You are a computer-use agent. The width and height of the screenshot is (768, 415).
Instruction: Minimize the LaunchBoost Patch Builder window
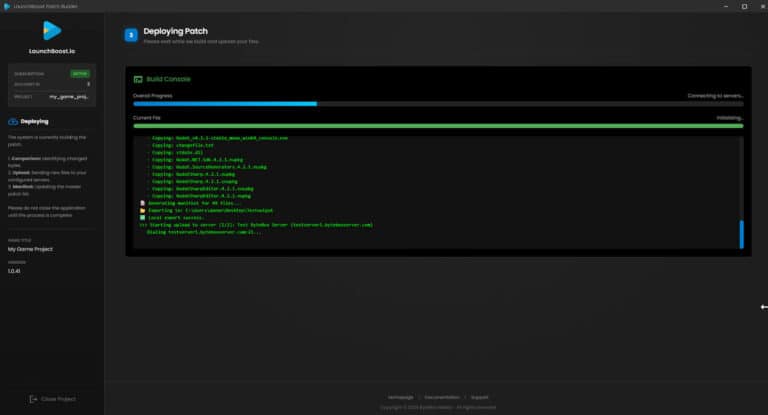click(726, 6)
